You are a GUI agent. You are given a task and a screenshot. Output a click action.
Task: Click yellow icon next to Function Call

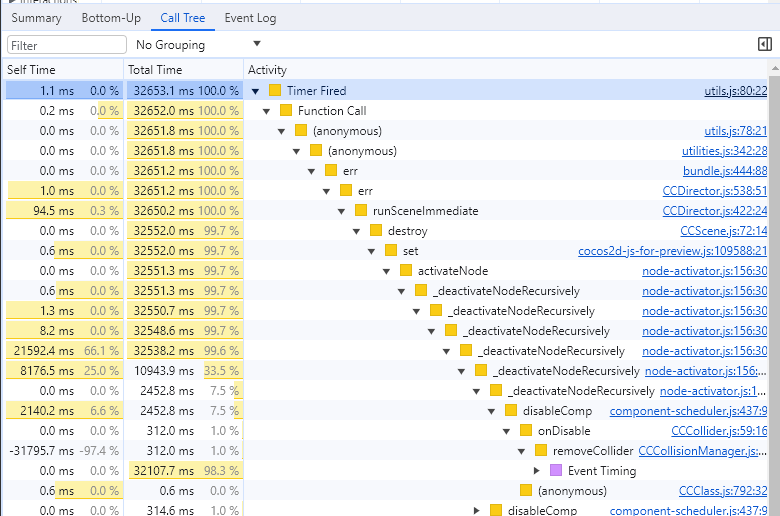click(286, 110)
